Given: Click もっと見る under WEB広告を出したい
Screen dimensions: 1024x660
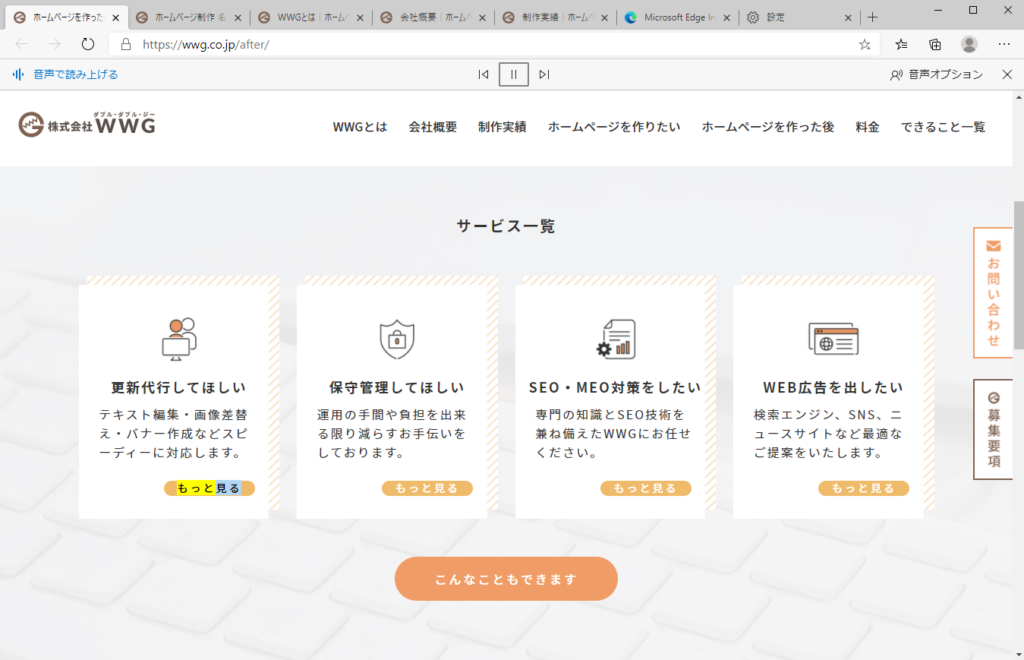Looking at the screenshot, I should (863, 488).
